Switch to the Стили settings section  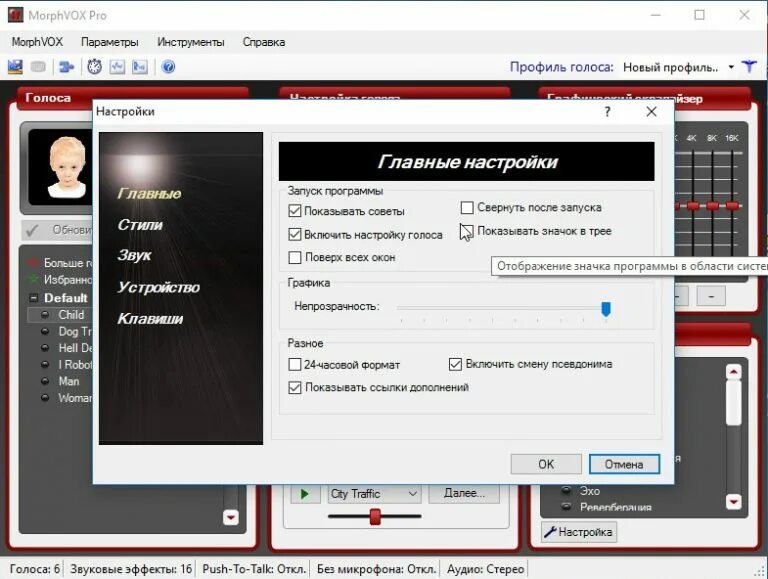coord(140,225)
